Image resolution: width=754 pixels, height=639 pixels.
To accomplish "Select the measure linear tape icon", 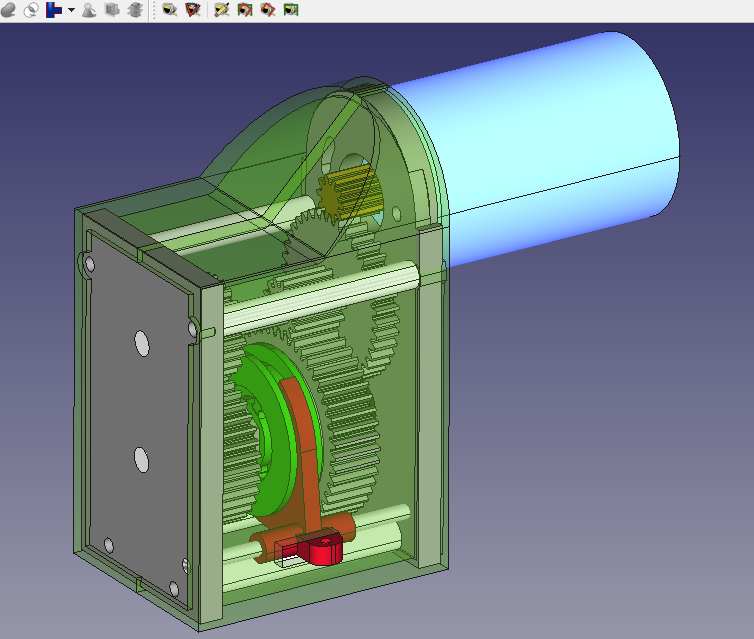I will click(x=169, y=10).
